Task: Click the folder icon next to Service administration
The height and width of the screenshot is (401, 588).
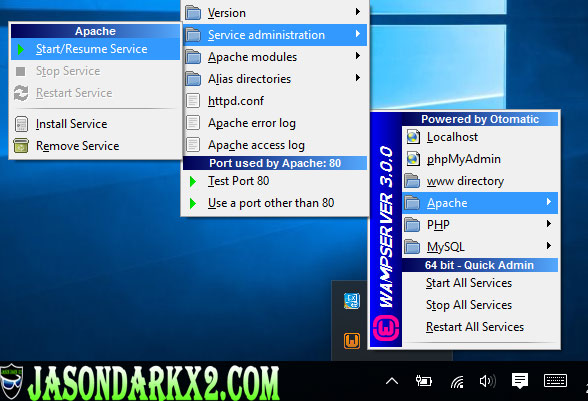Action: tap(193, 35)
